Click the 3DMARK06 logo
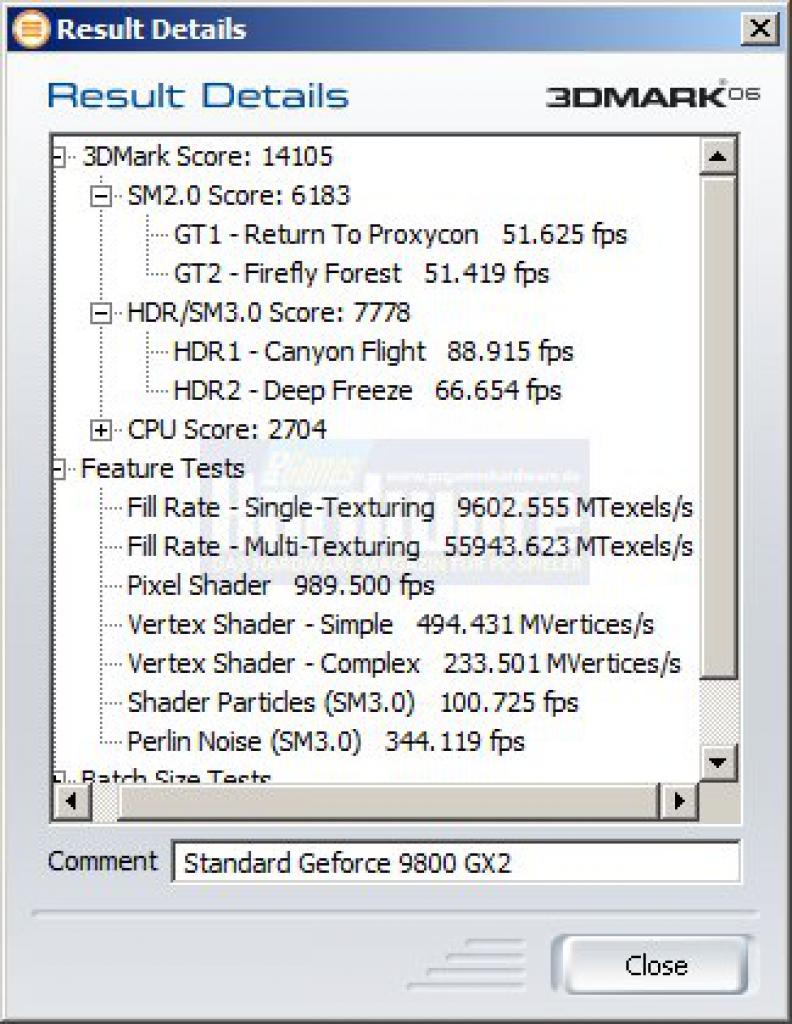 click(653, 95)
